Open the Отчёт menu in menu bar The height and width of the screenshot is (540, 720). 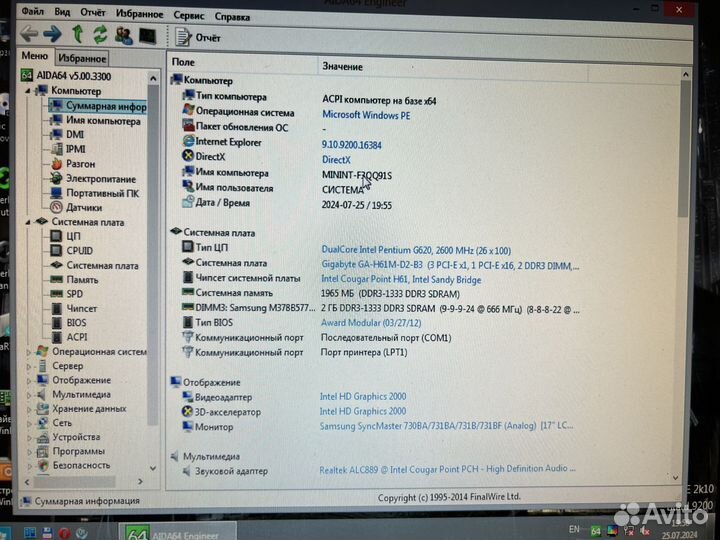(93, 13)
